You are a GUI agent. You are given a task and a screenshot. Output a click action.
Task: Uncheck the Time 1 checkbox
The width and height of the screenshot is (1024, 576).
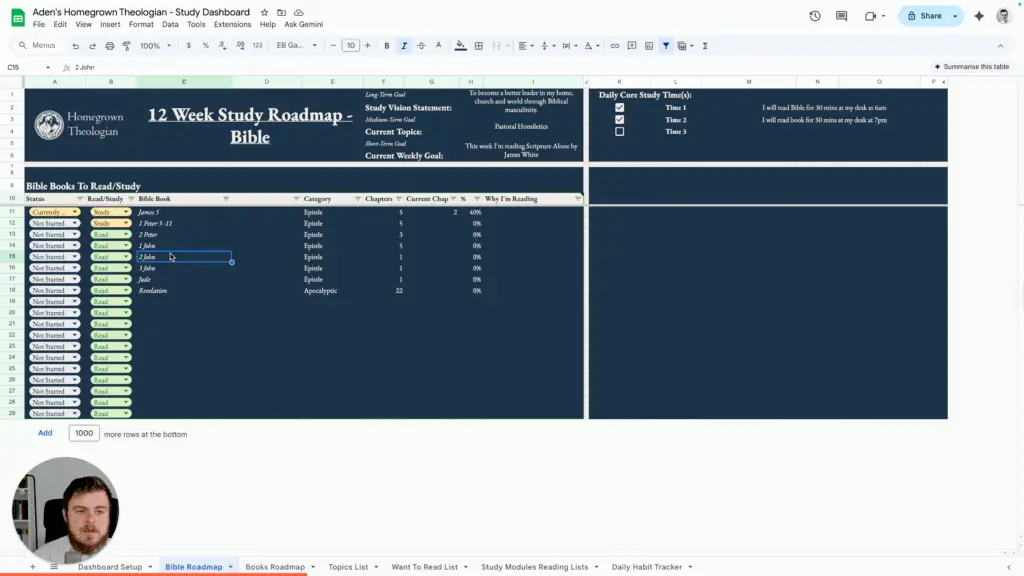(x=620, y=107)
